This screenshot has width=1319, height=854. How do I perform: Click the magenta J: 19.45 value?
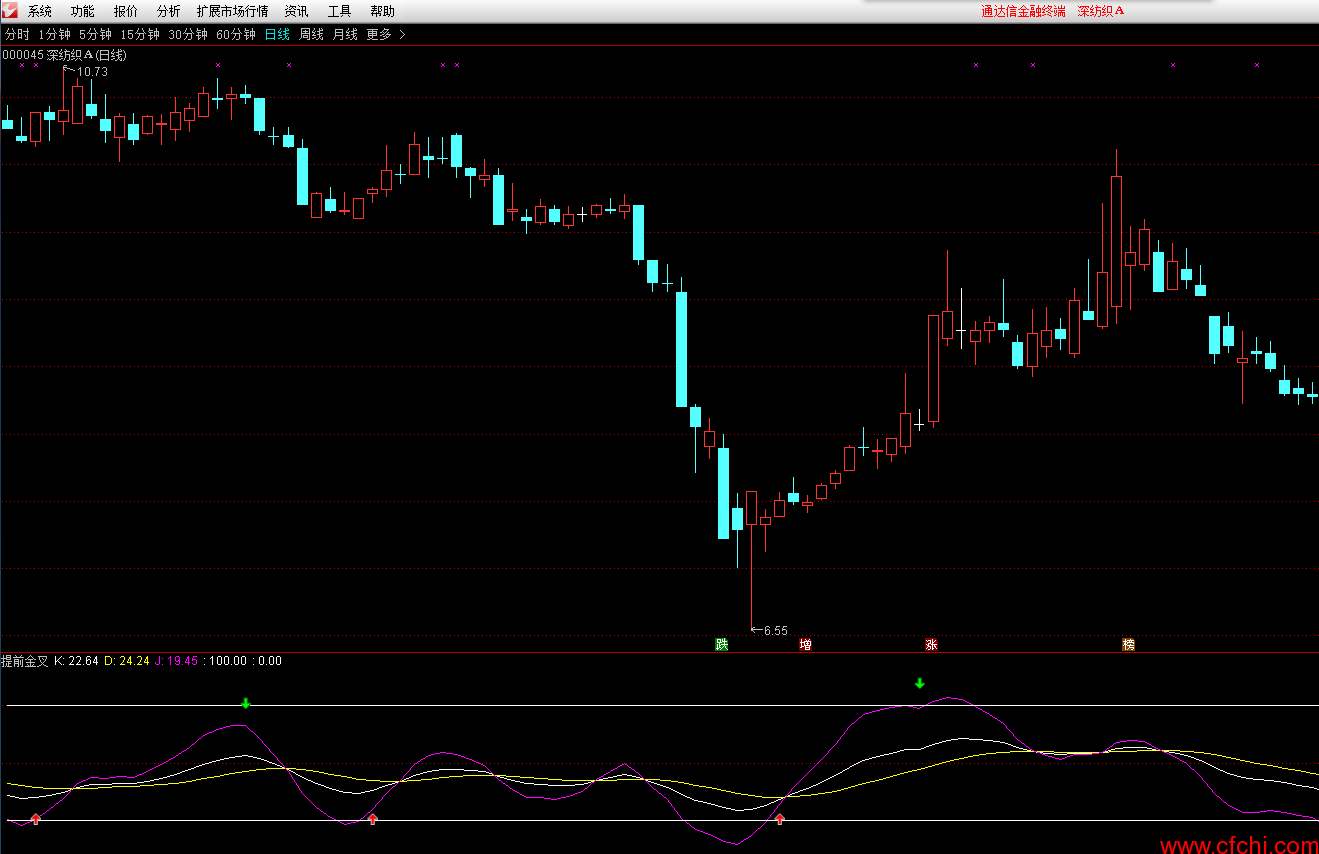176,661
